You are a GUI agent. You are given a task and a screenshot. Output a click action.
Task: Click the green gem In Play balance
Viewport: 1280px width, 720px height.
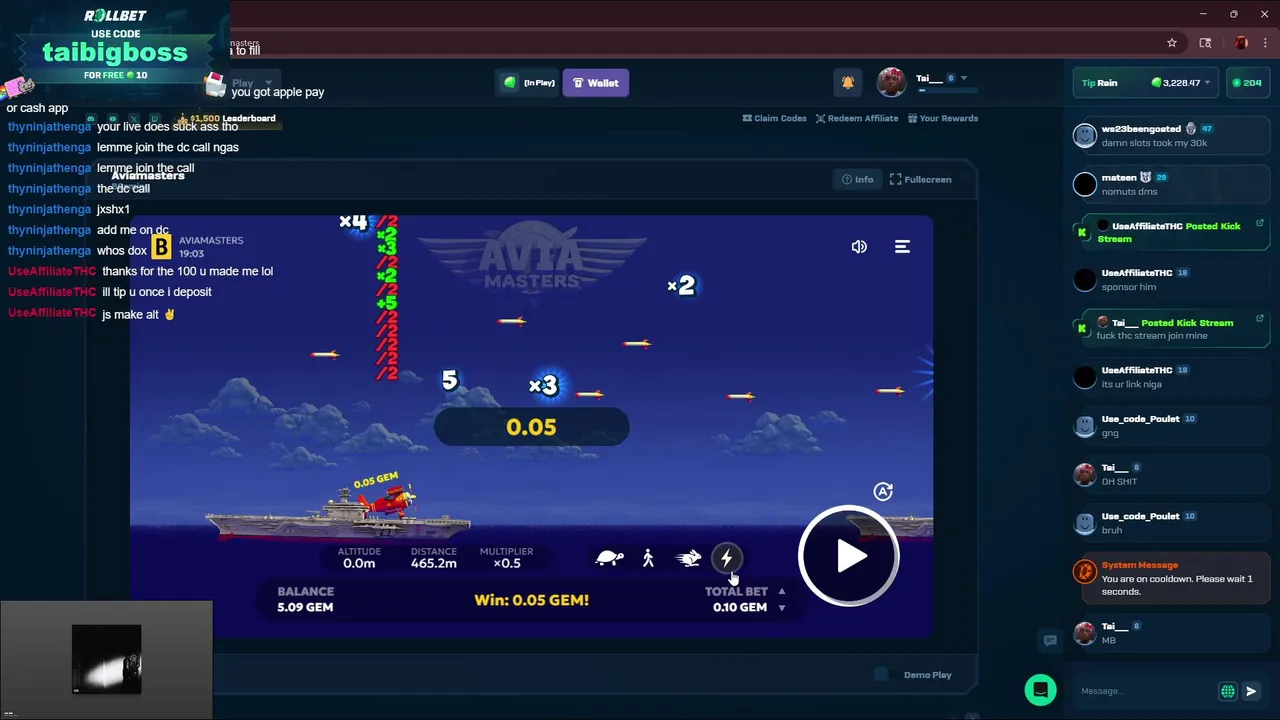pyautogui.click(x=528, y=83)
